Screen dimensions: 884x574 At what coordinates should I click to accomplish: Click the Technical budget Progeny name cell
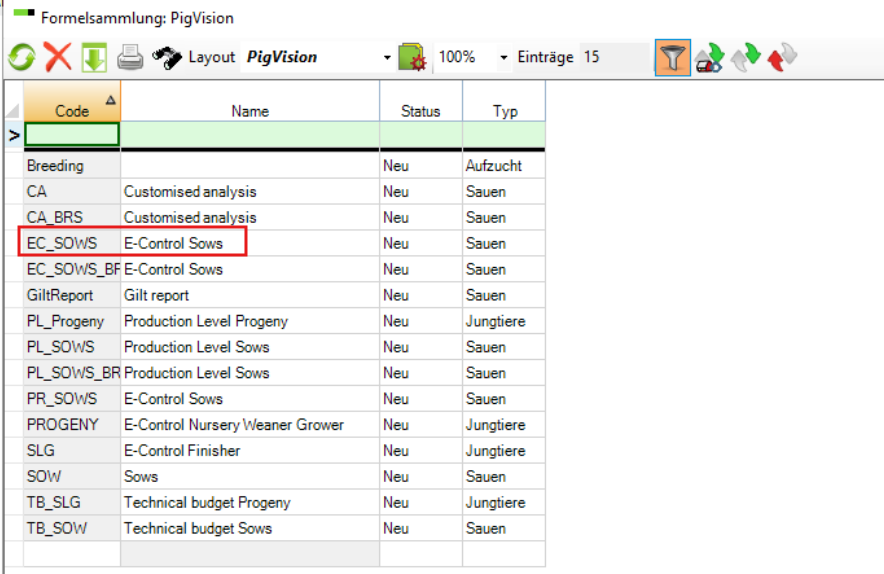pos(250,503)
